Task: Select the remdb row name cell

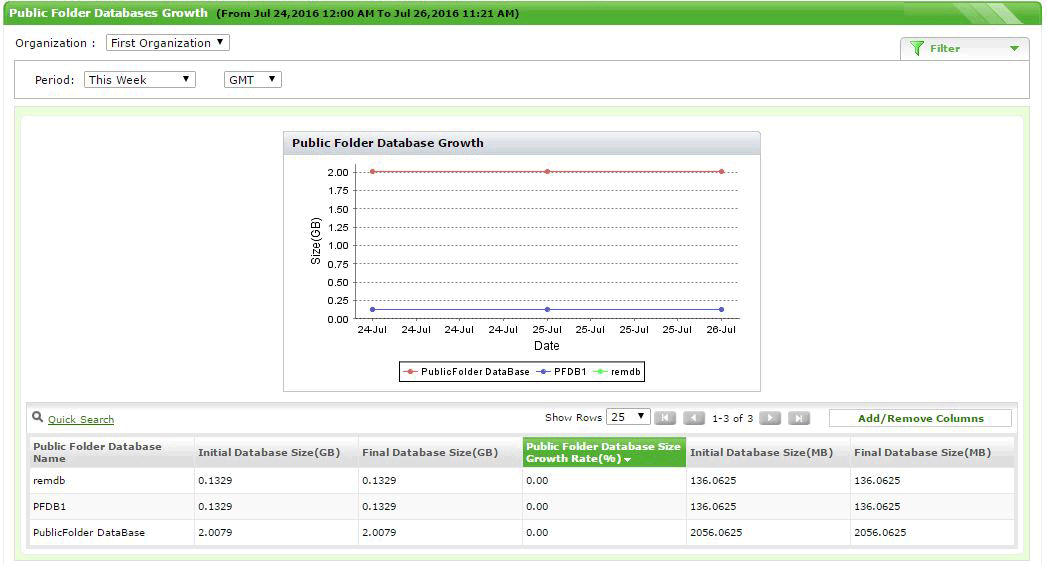Action: pos(111,480)
